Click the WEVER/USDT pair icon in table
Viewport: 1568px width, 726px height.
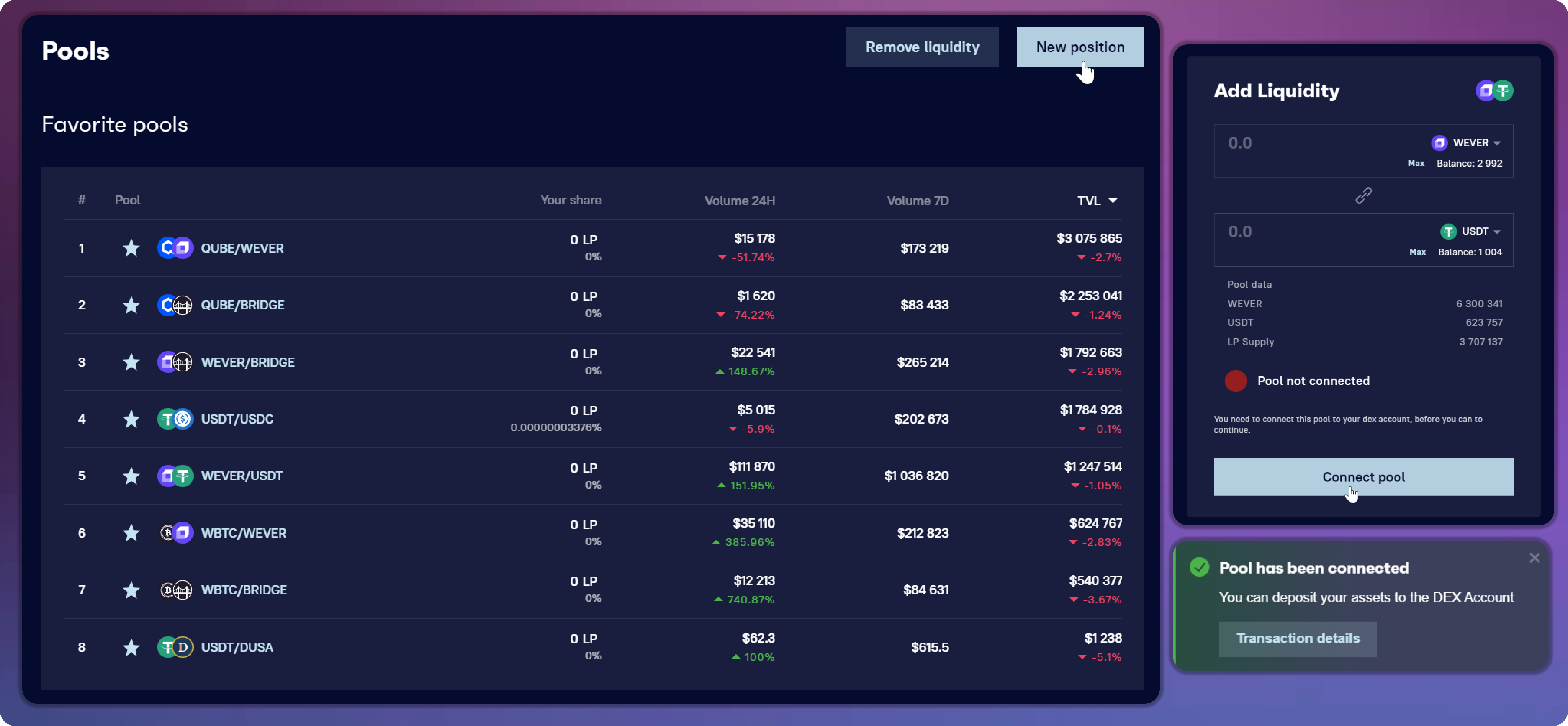[x=175, y=476]
